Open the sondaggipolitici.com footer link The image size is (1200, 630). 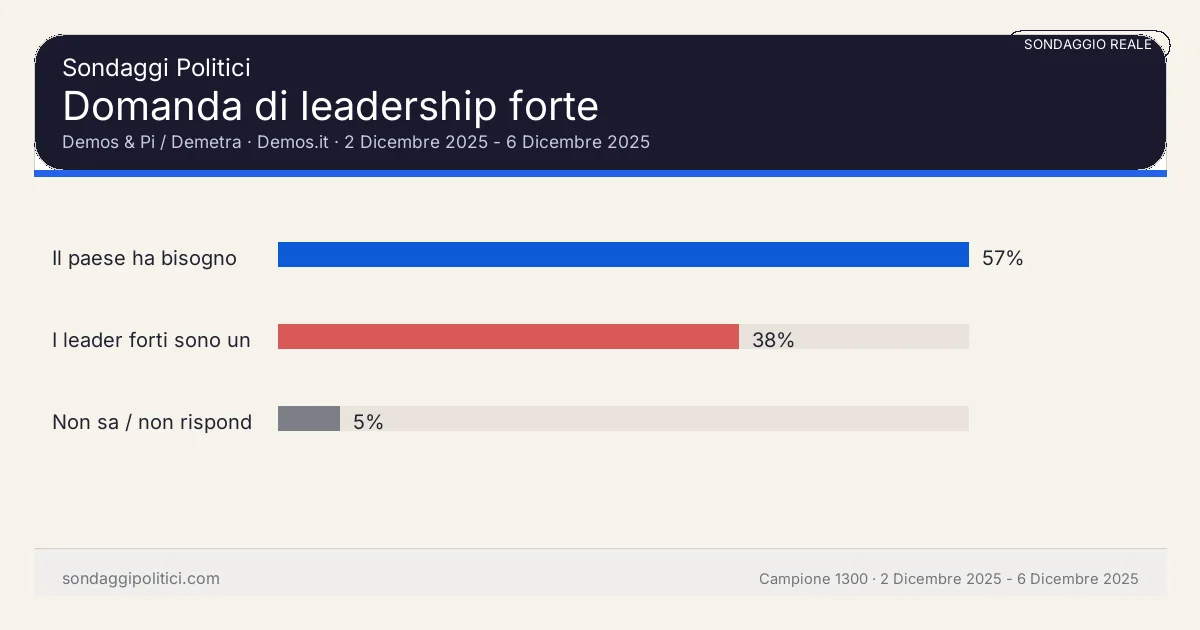click(x=141, y=579)
